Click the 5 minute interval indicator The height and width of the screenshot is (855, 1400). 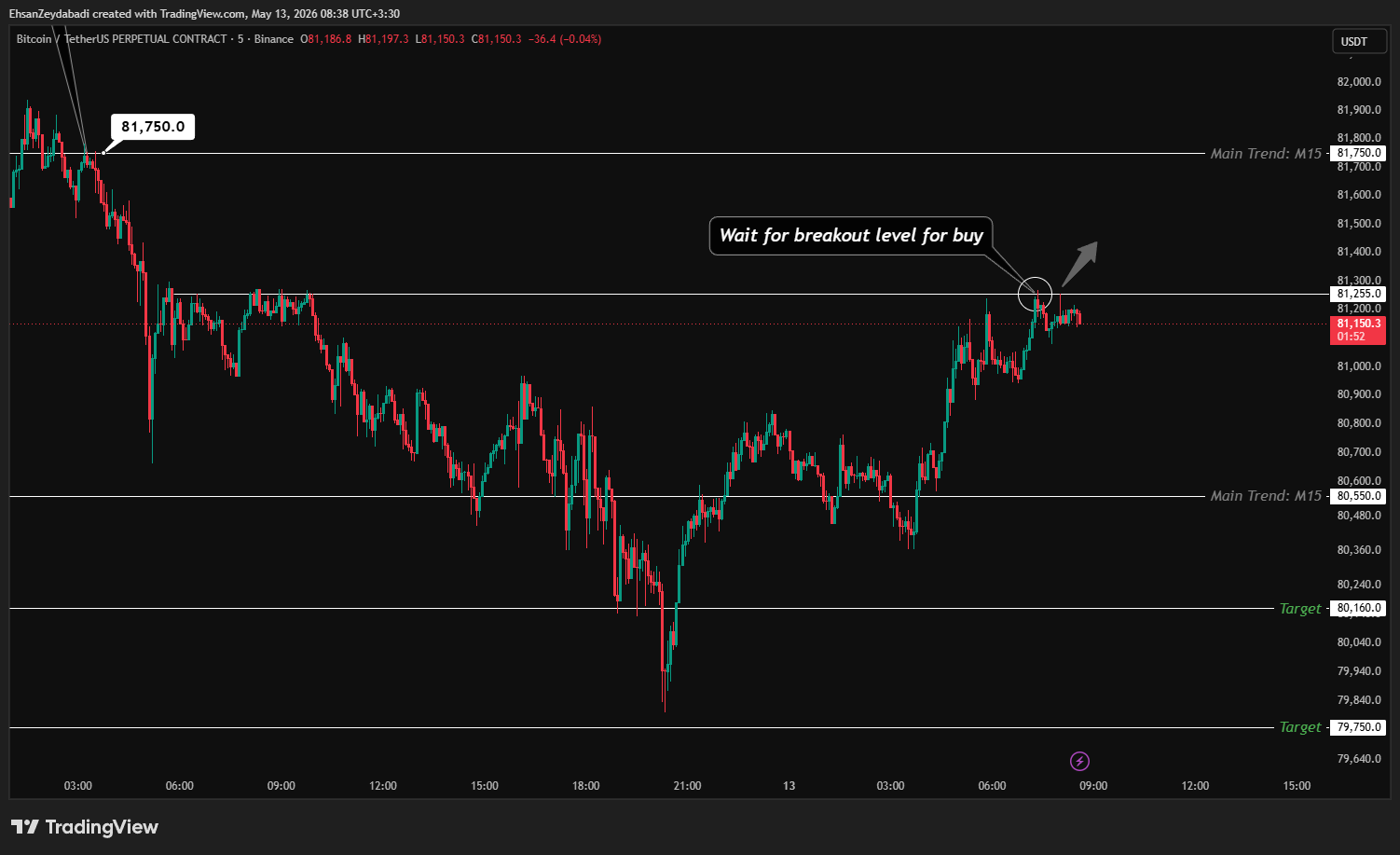[x=240, y=39]
